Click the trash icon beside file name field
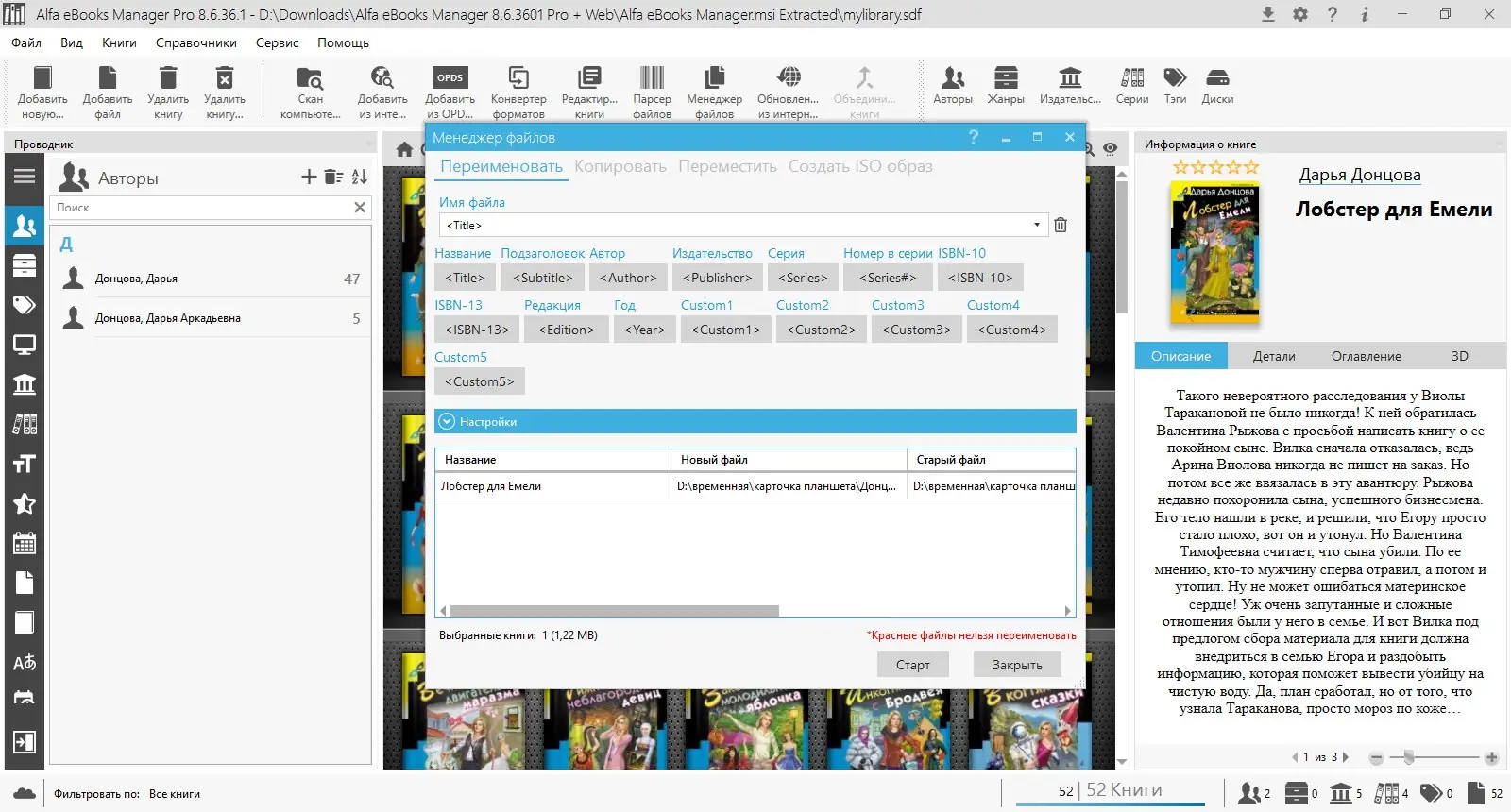Viewport: 1511px width, 812px height. click(x=1061, y=225)
